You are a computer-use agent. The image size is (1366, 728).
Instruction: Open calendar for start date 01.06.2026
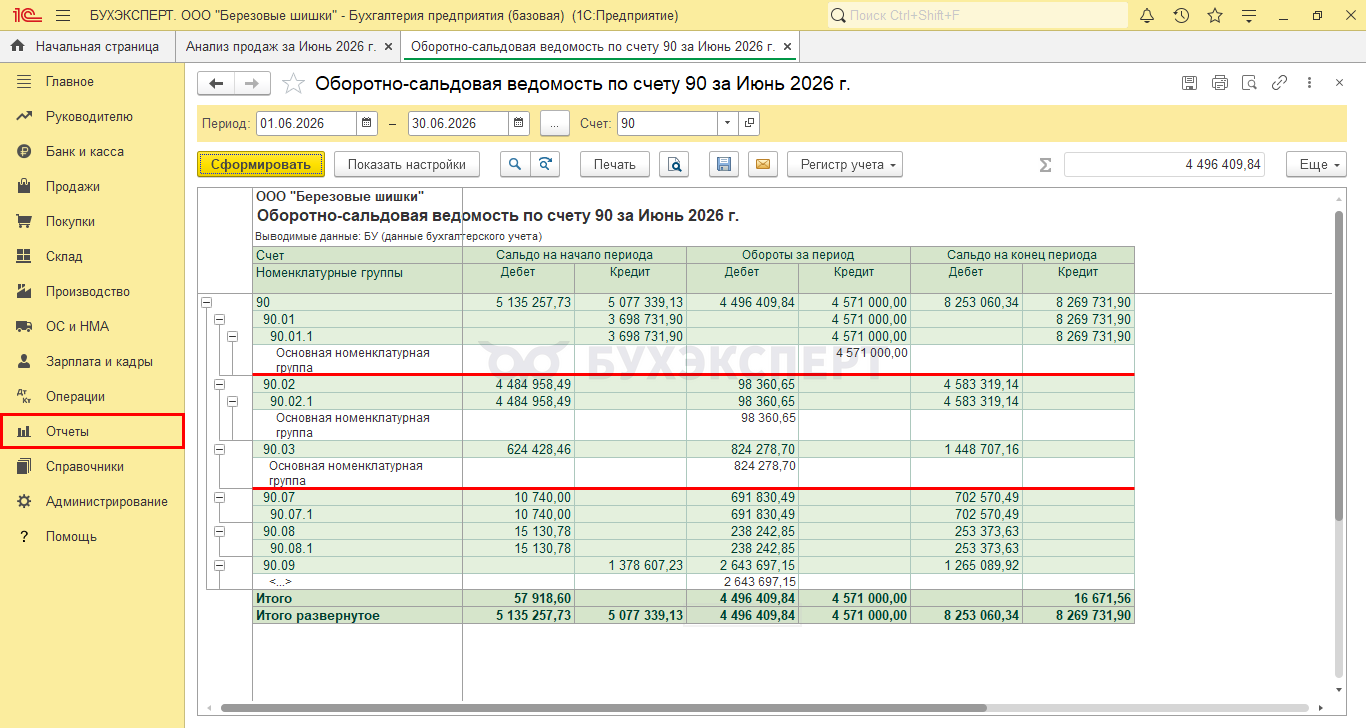367,124
